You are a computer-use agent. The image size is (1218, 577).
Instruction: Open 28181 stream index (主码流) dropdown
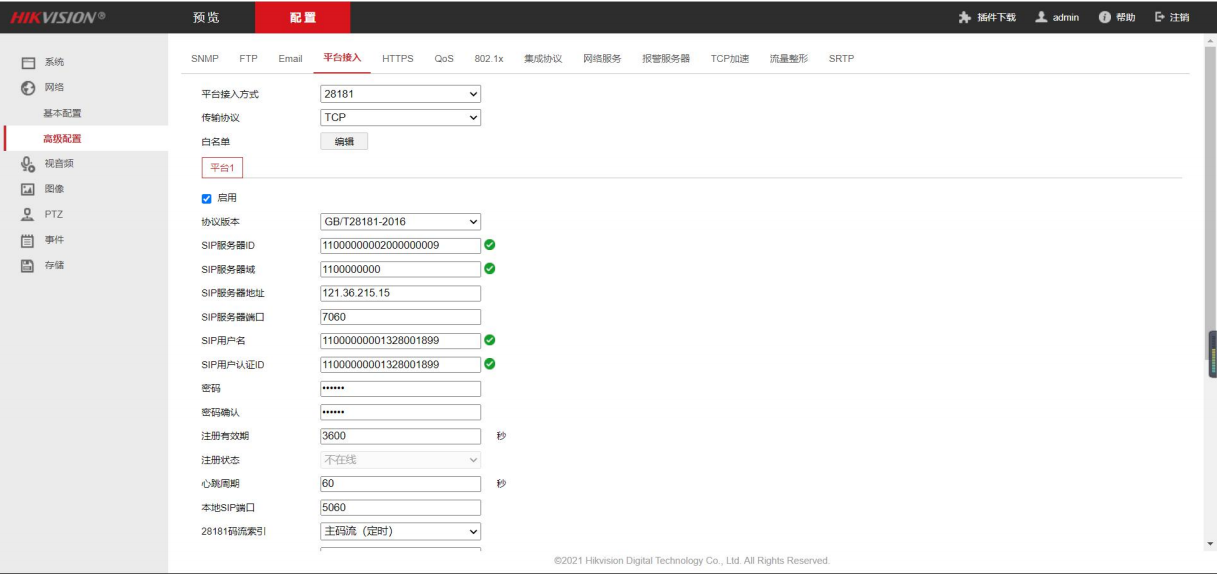point(400,531)
